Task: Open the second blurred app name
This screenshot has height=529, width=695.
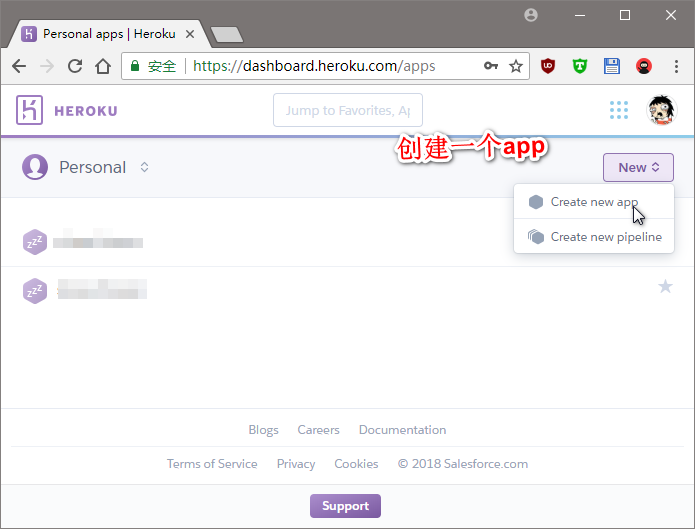Action: tap(102, 289)
